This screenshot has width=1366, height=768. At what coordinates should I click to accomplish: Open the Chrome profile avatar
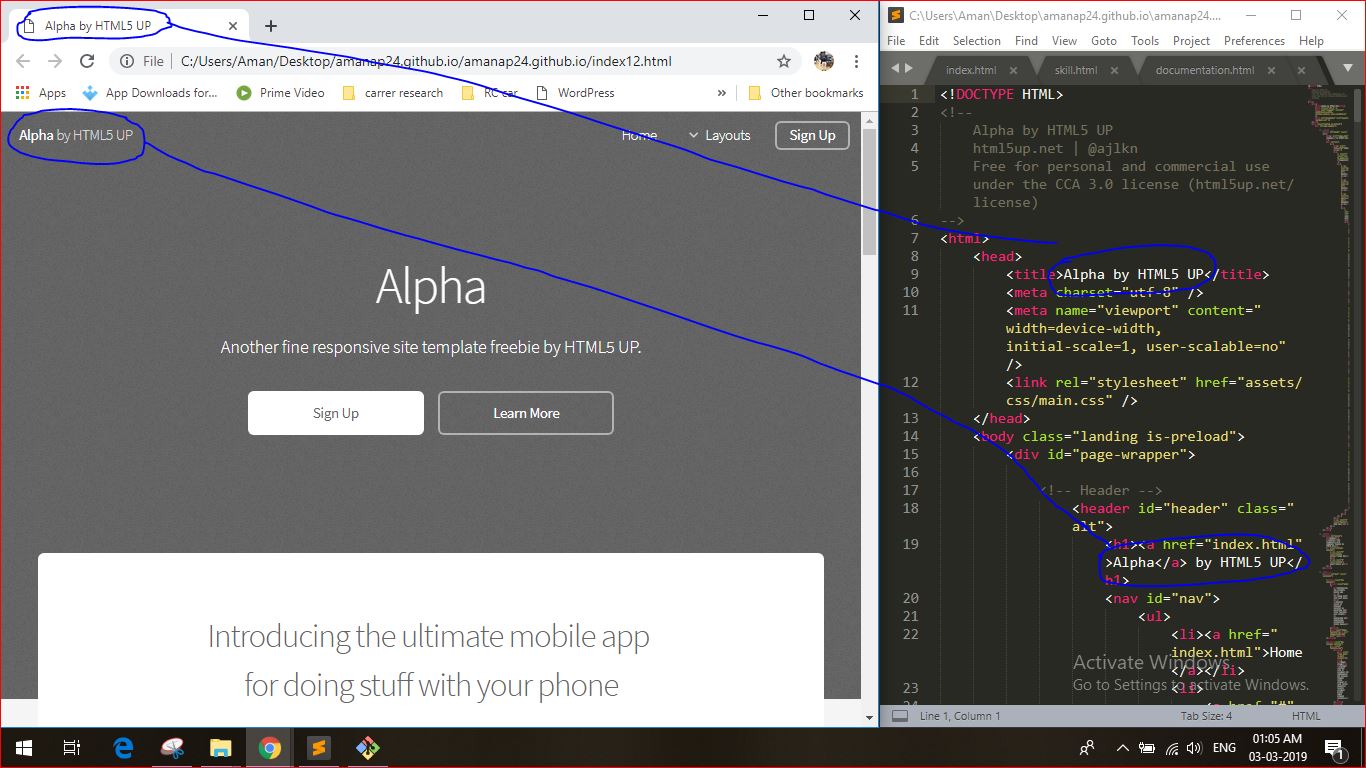tap(824, 61)
